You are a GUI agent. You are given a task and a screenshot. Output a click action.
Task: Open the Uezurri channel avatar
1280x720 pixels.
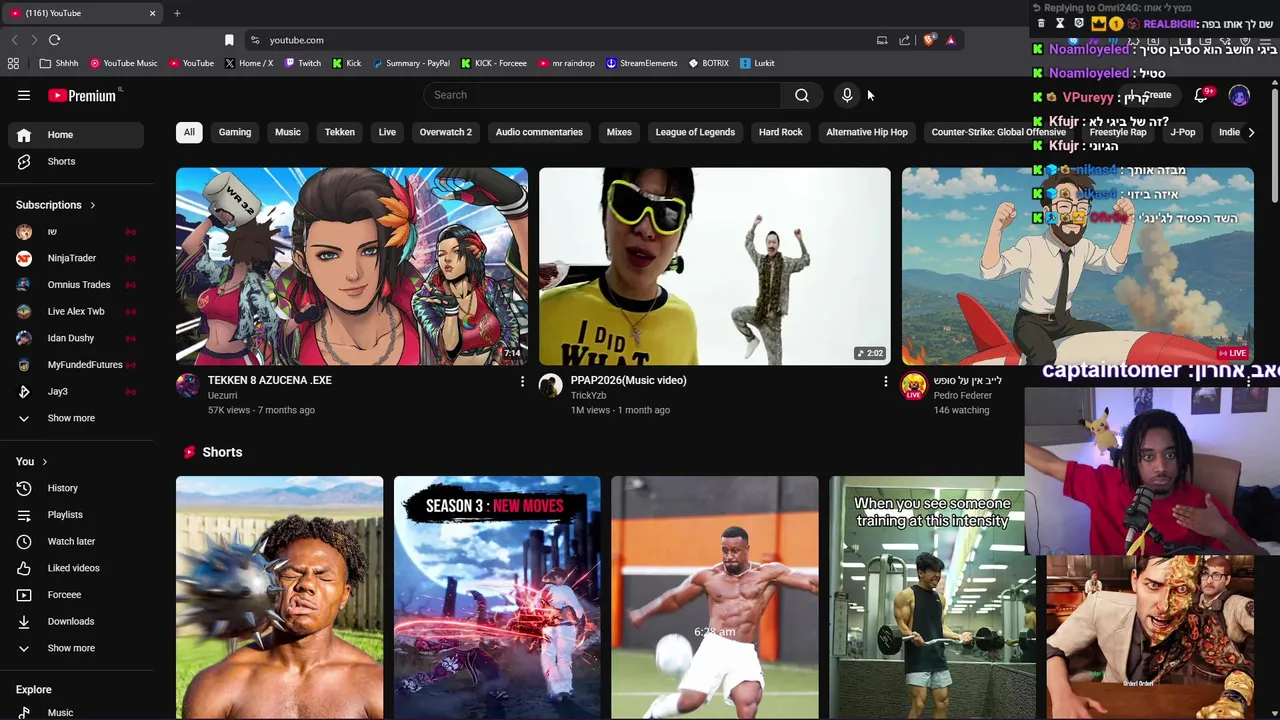click(188, 385)
